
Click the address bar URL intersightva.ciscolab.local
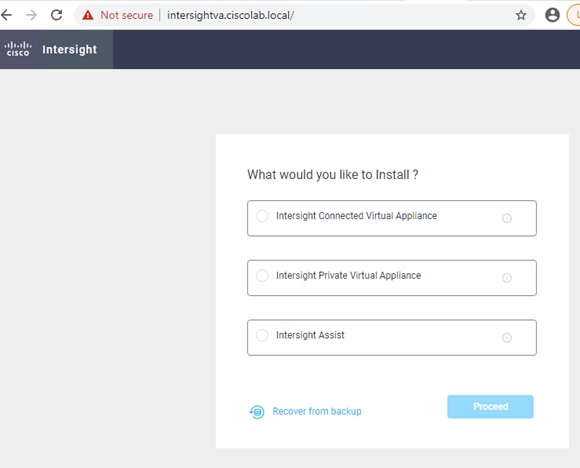[x=230, y=15]
